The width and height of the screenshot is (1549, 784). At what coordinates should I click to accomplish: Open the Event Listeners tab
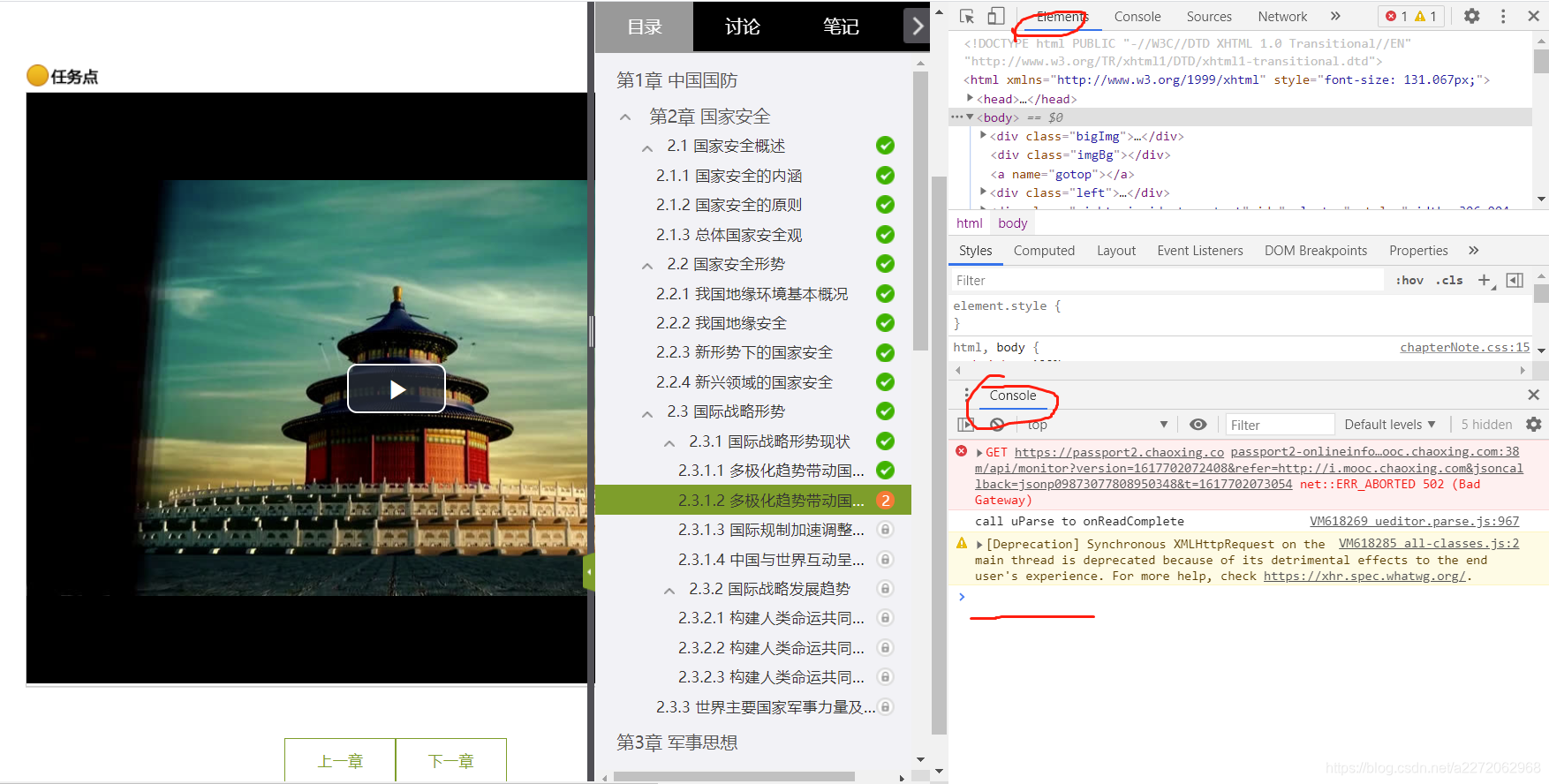tap(1200, 251)
